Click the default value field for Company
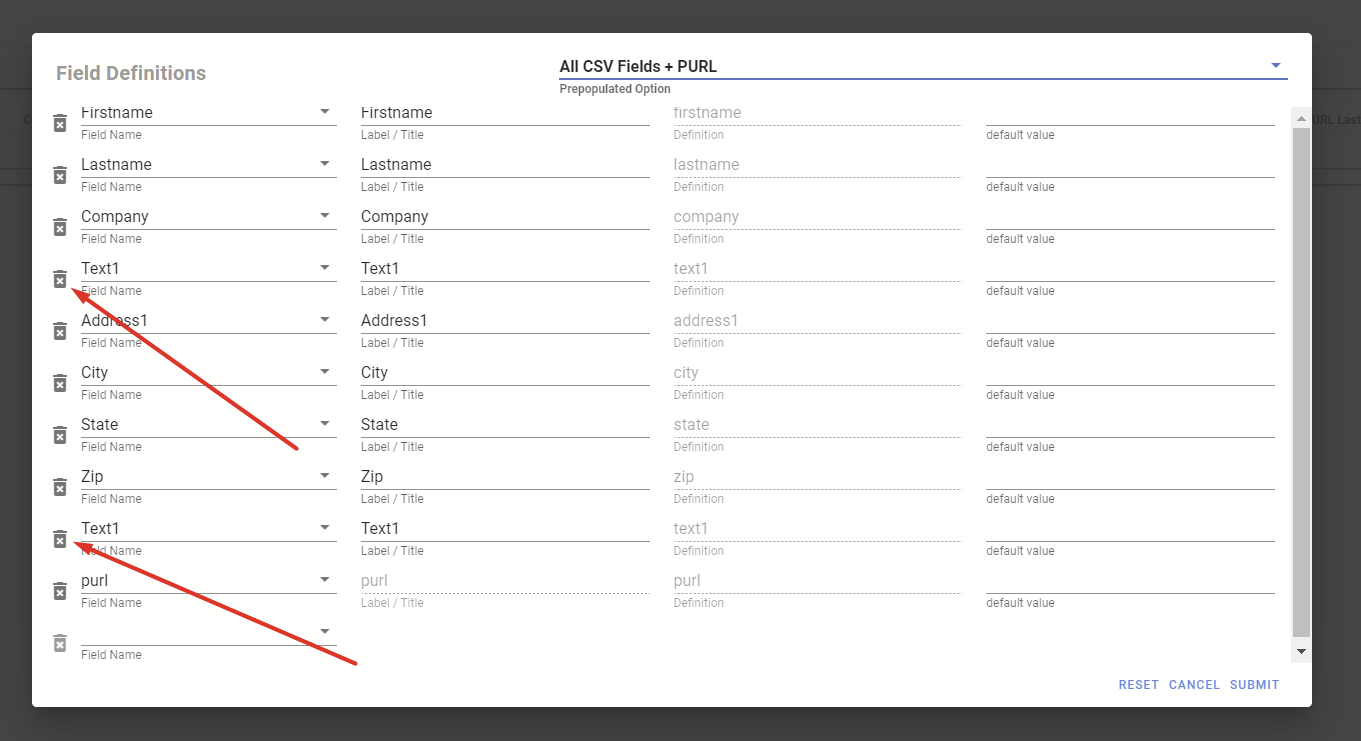1361x741 pixels. coord(1130,217)
